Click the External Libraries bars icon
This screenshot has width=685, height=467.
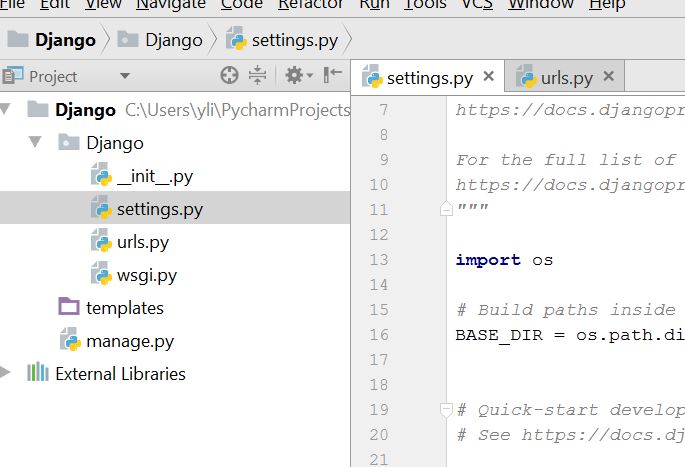click(38, 372)
